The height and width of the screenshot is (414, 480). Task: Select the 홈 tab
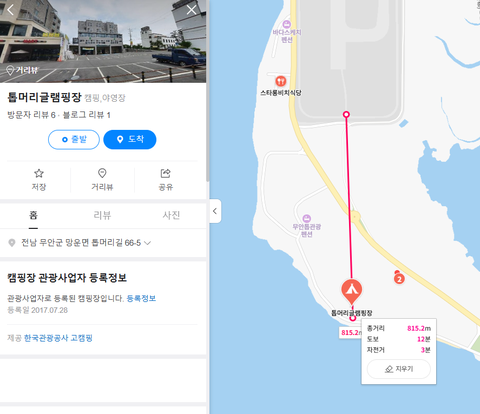[33, 215]
